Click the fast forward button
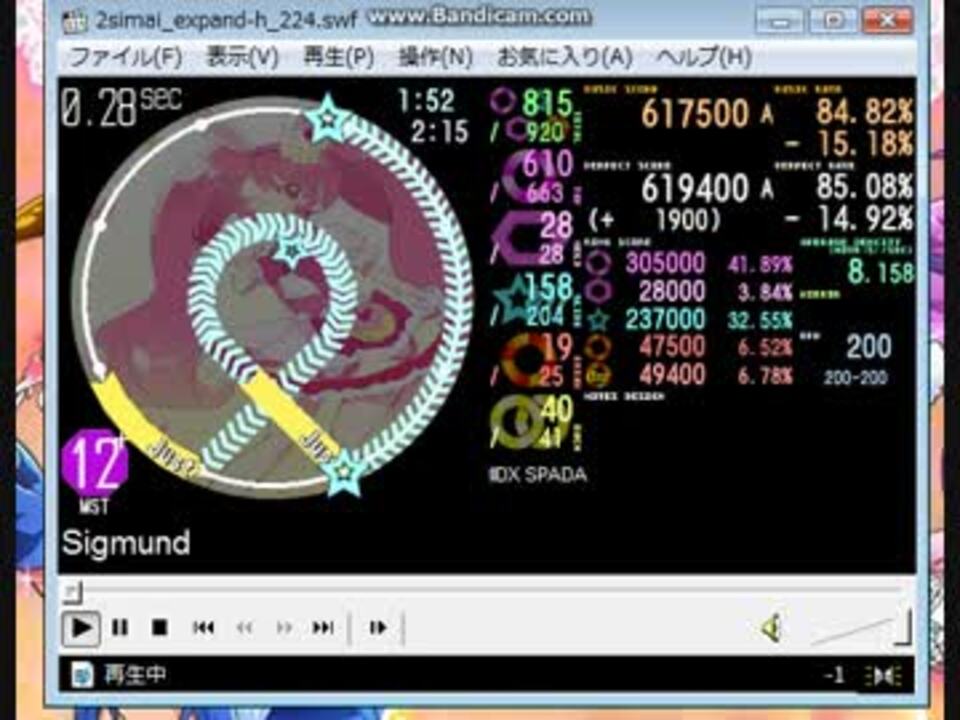The height and width of the screenshot is (720, 960). pyautogui.click(x=284, y=628)
